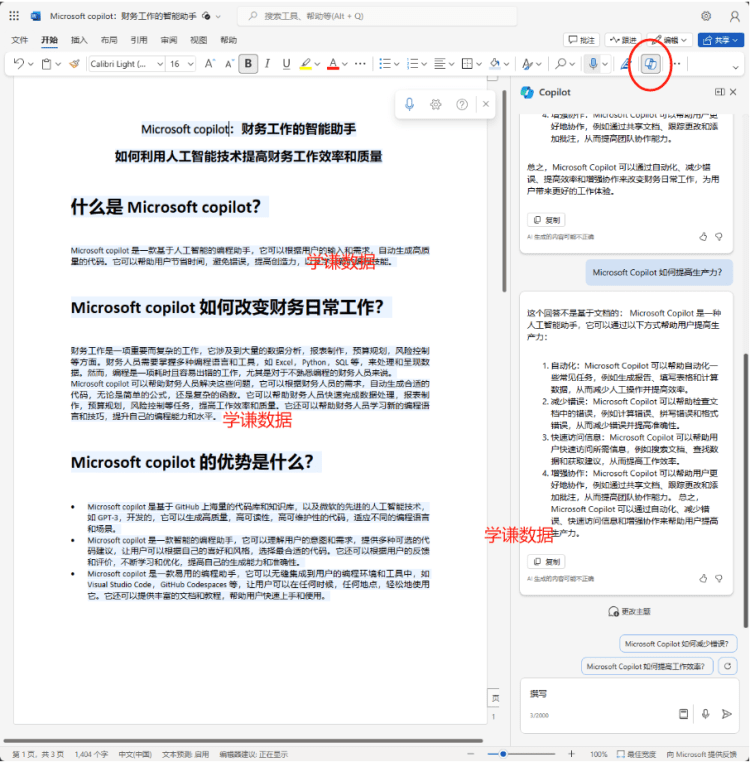Open the app launcher grid

[14, 16]
